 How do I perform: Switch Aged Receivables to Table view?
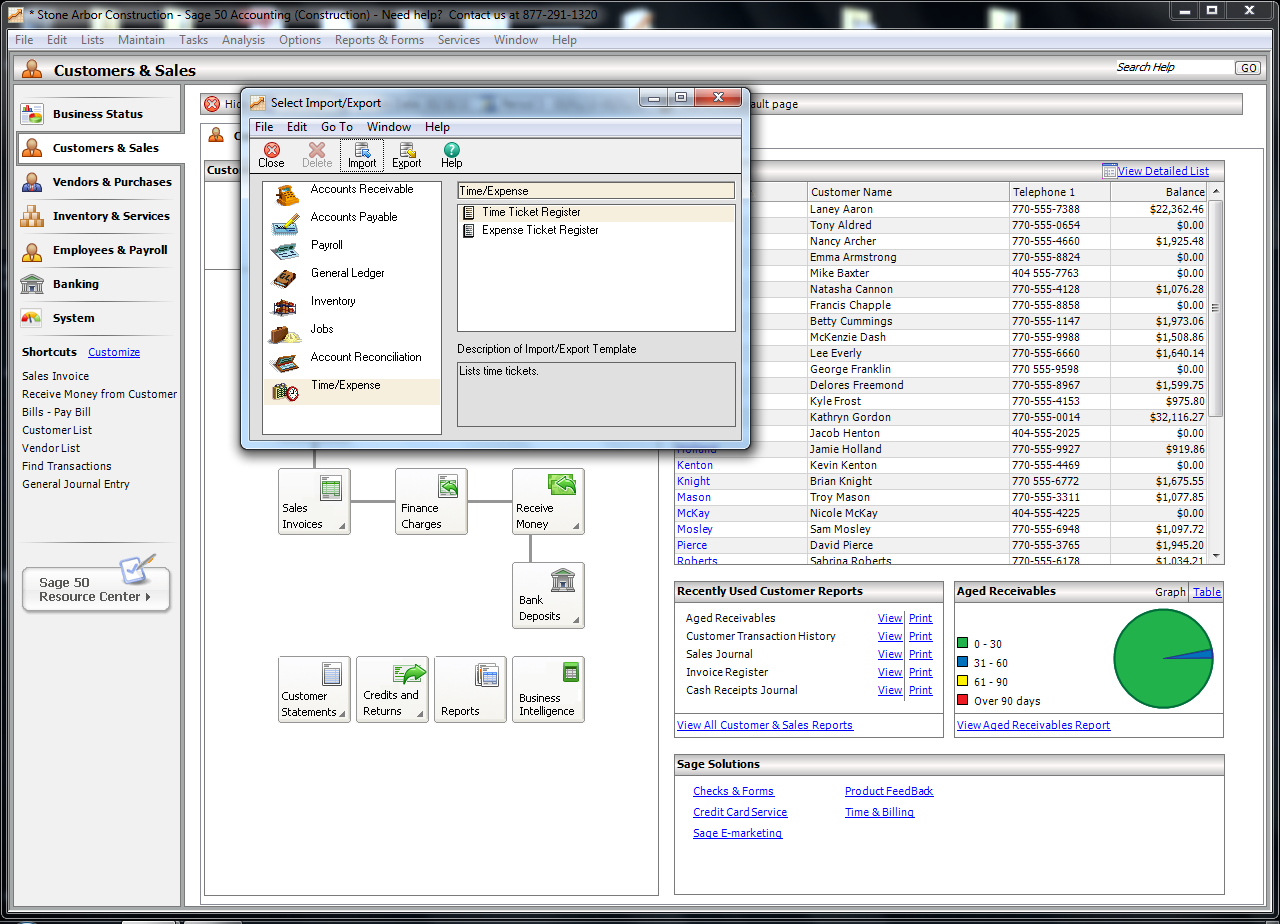click(1206, 591)
